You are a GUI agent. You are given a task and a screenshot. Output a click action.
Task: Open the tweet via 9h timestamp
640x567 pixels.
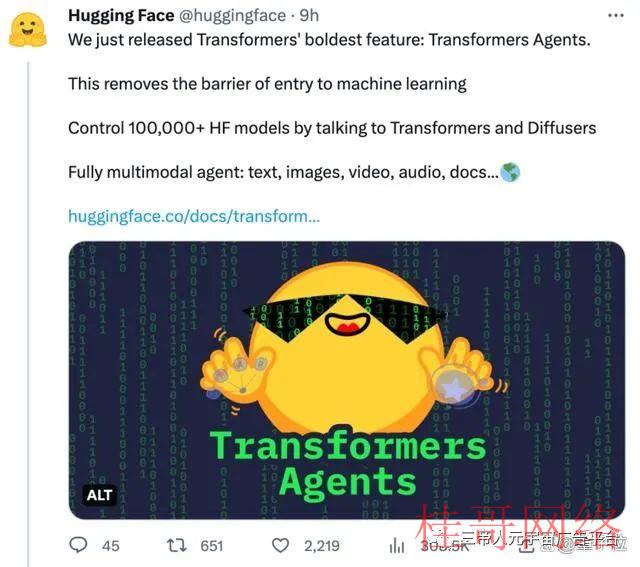coord(309,16)
